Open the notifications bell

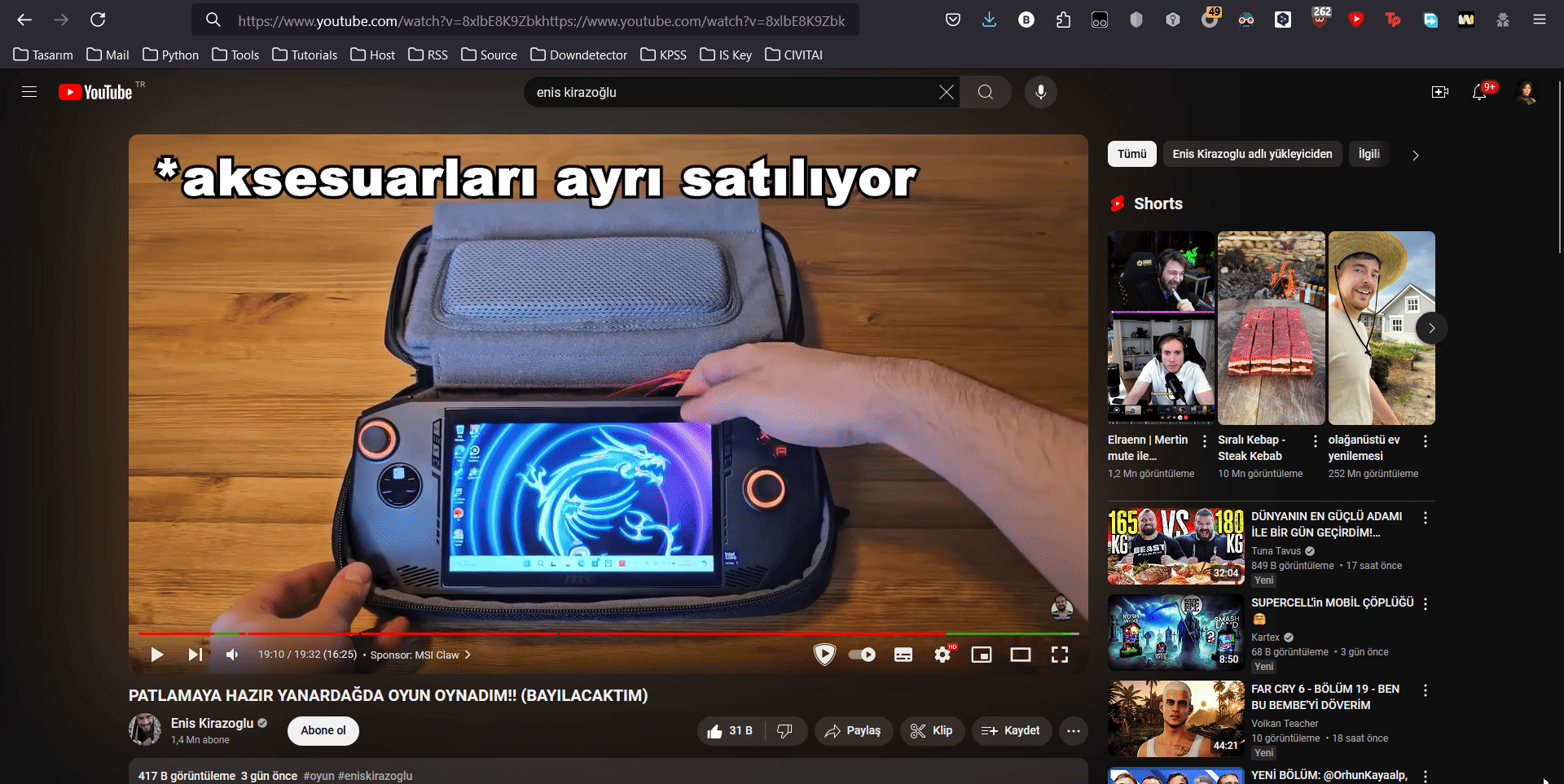pyautogui.click(x=1479, y=92)
